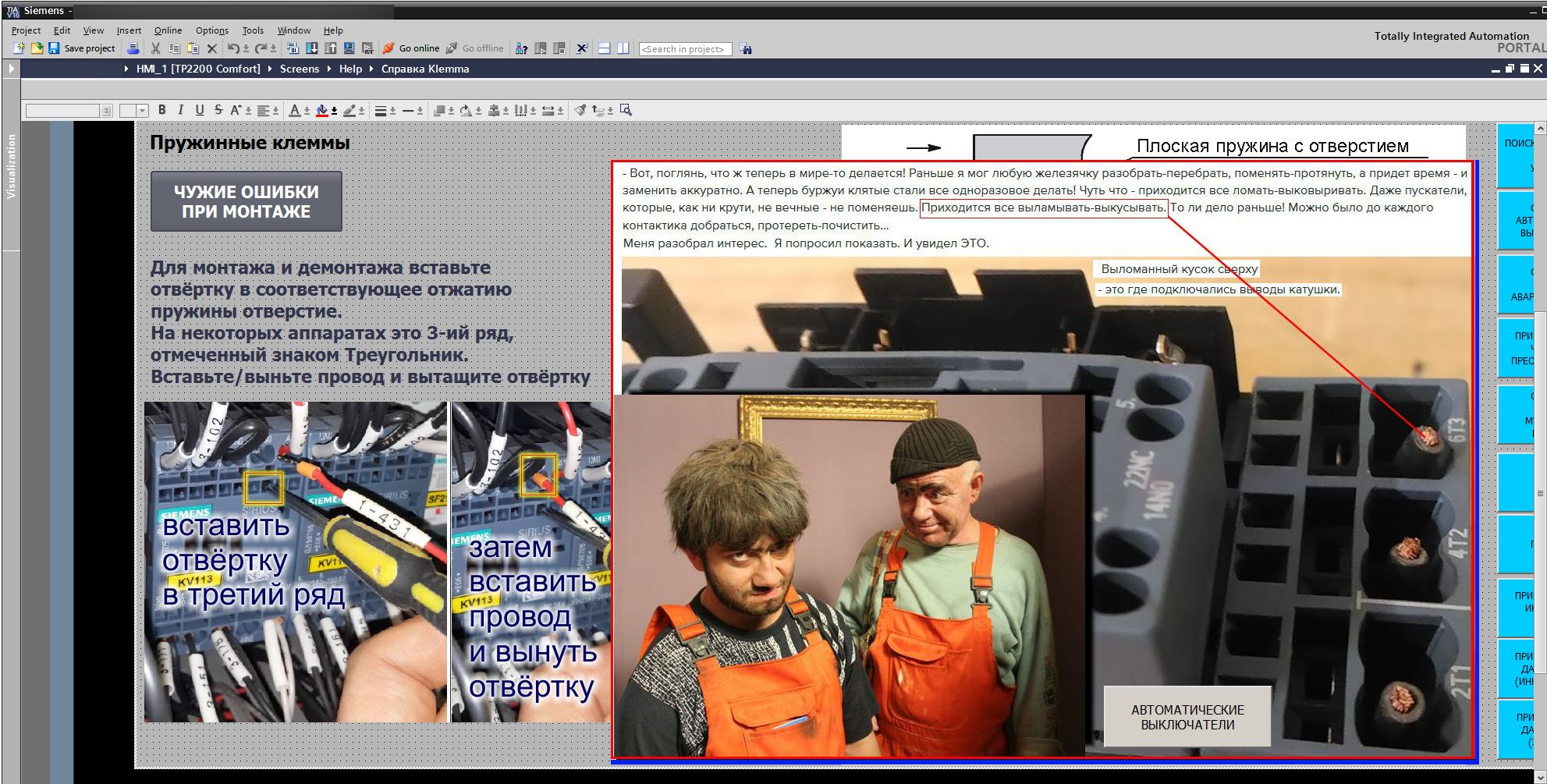Screen dimensions: 1547x784
Task: Click the increase font size icon
Action: coord(236,110)
